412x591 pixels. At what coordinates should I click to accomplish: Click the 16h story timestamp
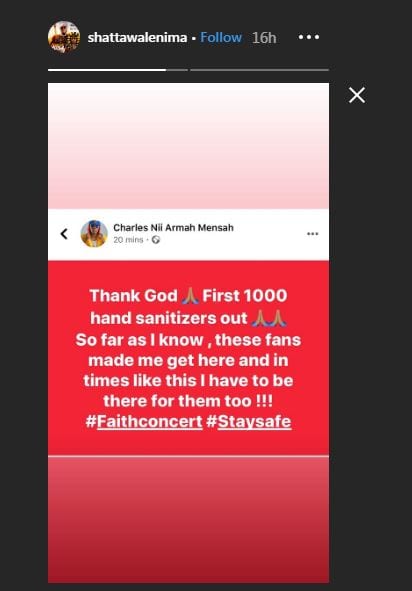coord(264,38)
